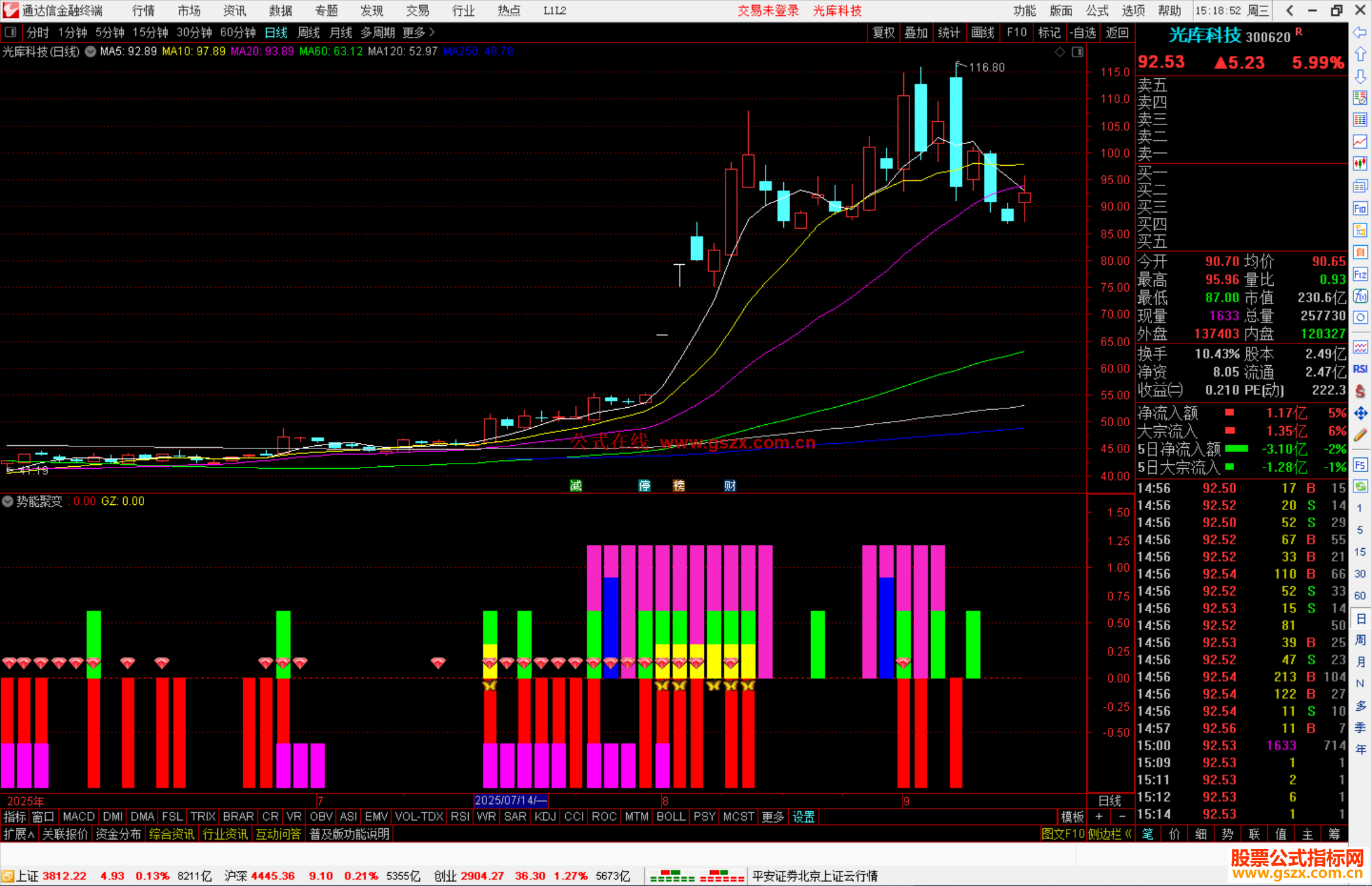Select the 15 minute period button in the sidebar
Viewport: 1372px width, 886px height.
tap(1360, 552)
